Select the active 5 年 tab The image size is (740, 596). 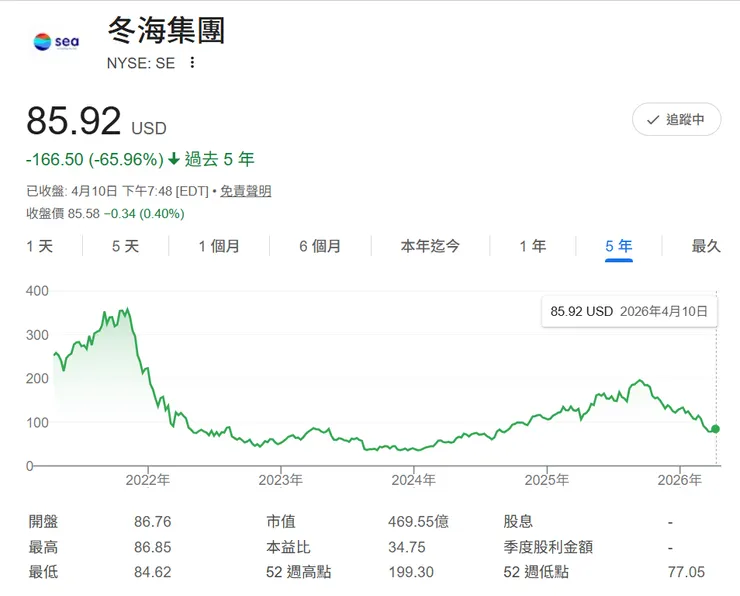tap(619, 246)
